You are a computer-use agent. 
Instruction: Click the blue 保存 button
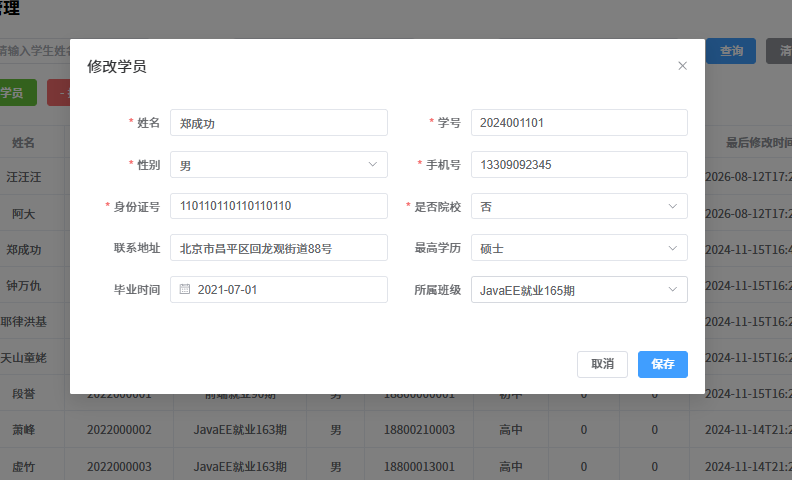(x=663, y=364)
